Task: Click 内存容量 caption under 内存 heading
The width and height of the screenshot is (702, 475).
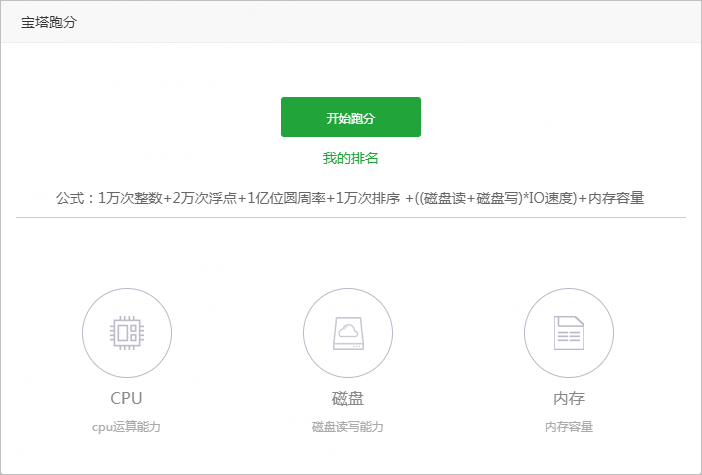Action: coord(569,427)
